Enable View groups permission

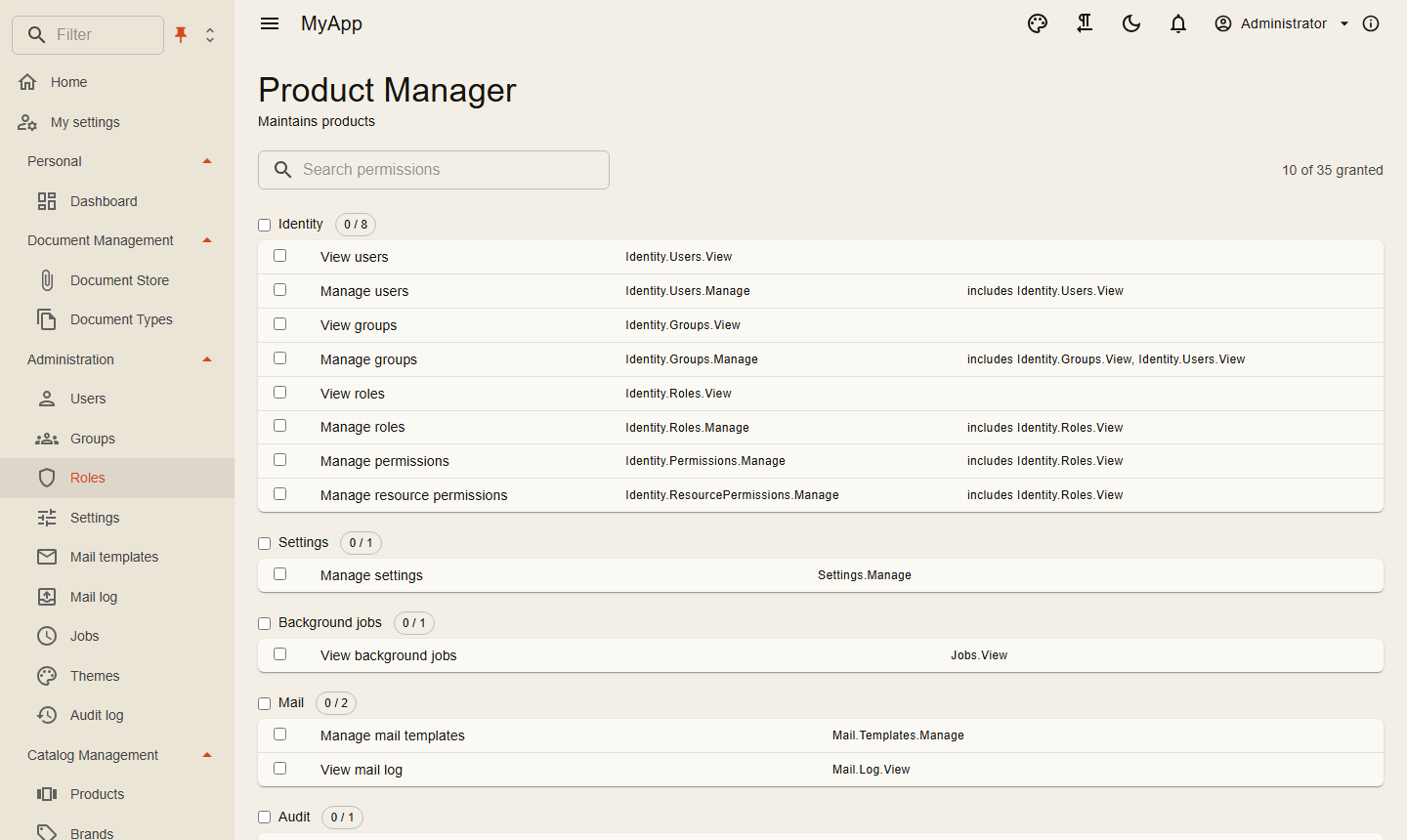click(x=280, y=324)
